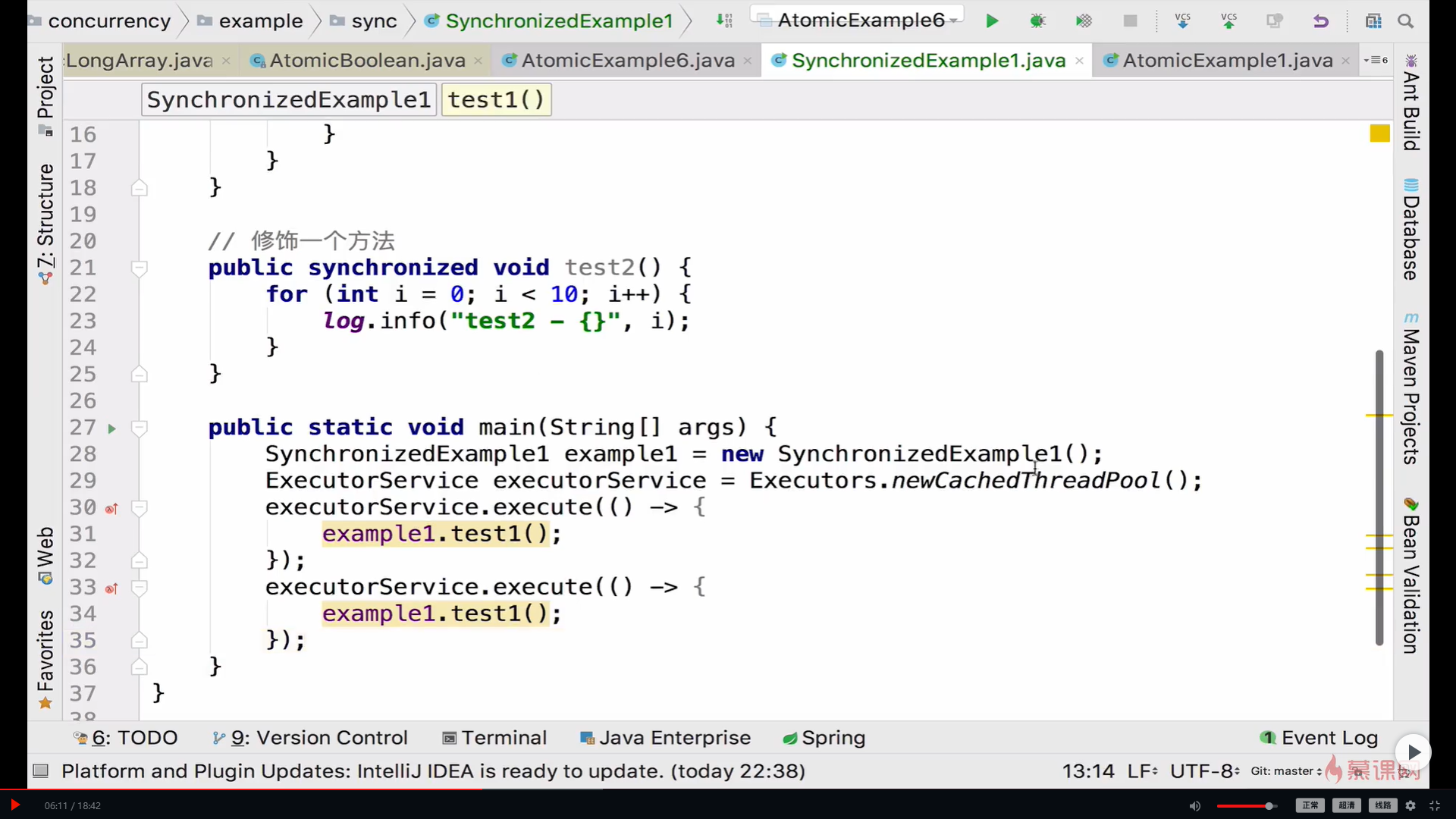Close the AtomicExample6.java tab
This screenshot has height=819, width=1456.
click(x=747, y=61)
